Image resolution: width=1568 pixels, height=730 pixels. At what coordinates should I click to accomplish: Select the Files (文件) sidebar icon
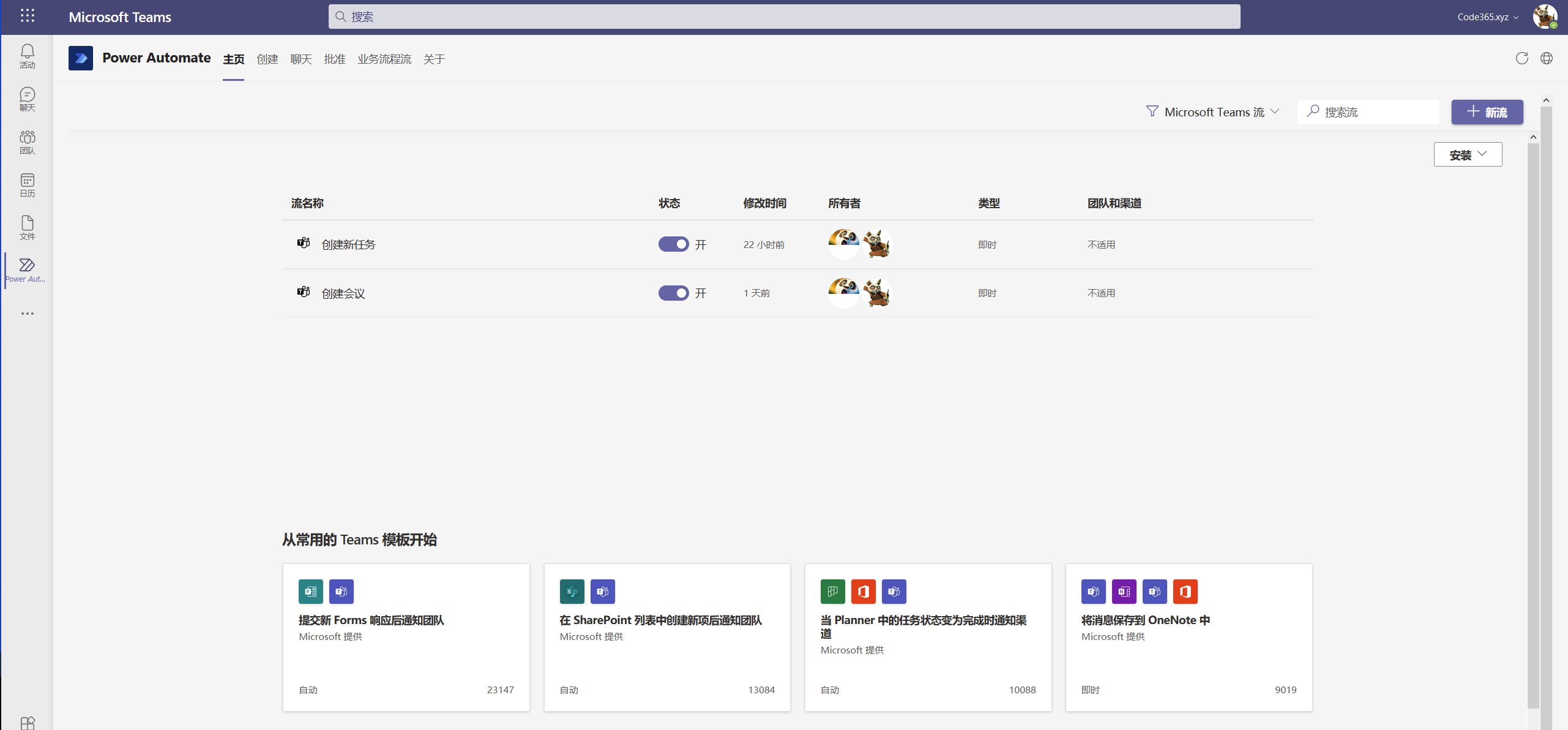coord(27,227)
